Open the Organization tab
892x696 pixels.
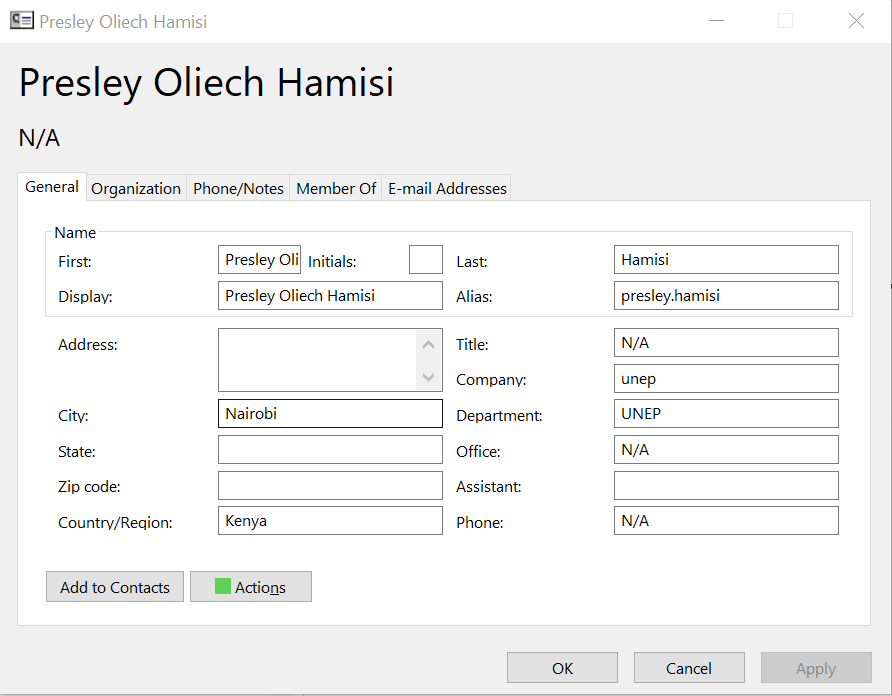[136, 188]
